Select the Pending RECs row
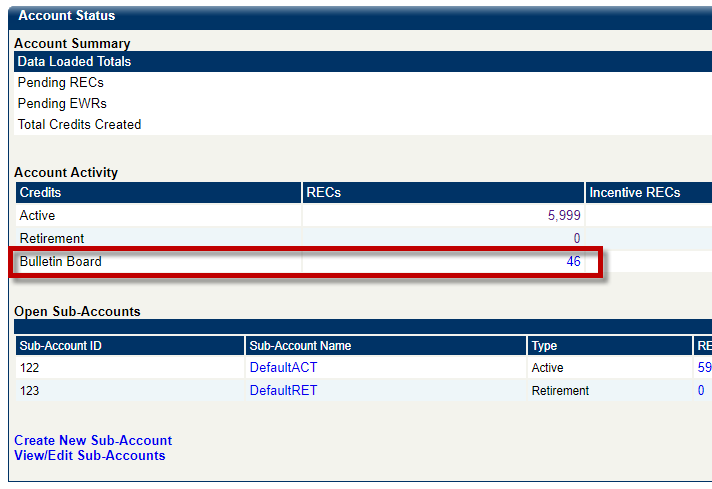This screenshot has width=712, height=489. tap(61, 83)
